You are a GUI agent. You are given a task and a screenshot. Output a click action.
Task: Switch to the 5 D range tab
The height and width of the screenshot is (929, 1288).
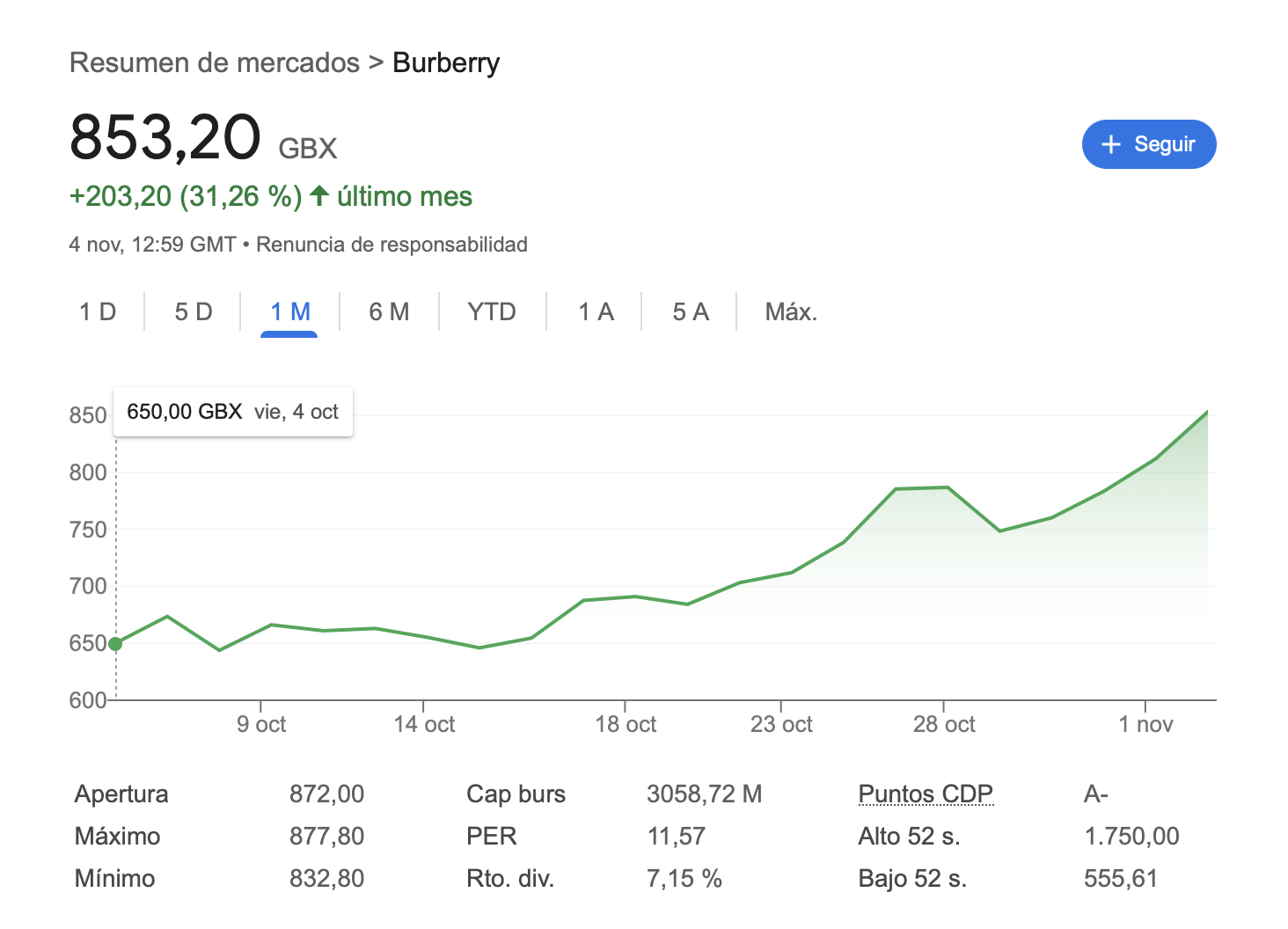[194, 311]
